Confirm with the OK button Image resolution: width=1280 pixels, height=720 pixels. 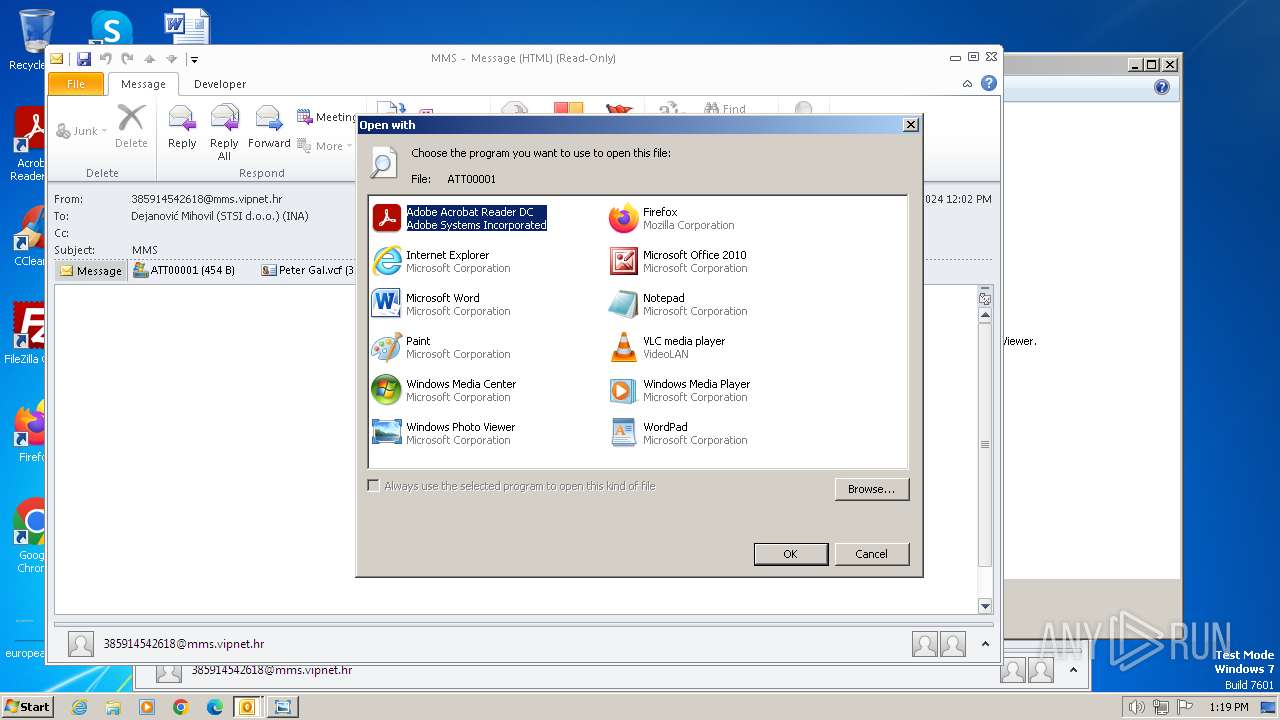(x=790, y=554)
